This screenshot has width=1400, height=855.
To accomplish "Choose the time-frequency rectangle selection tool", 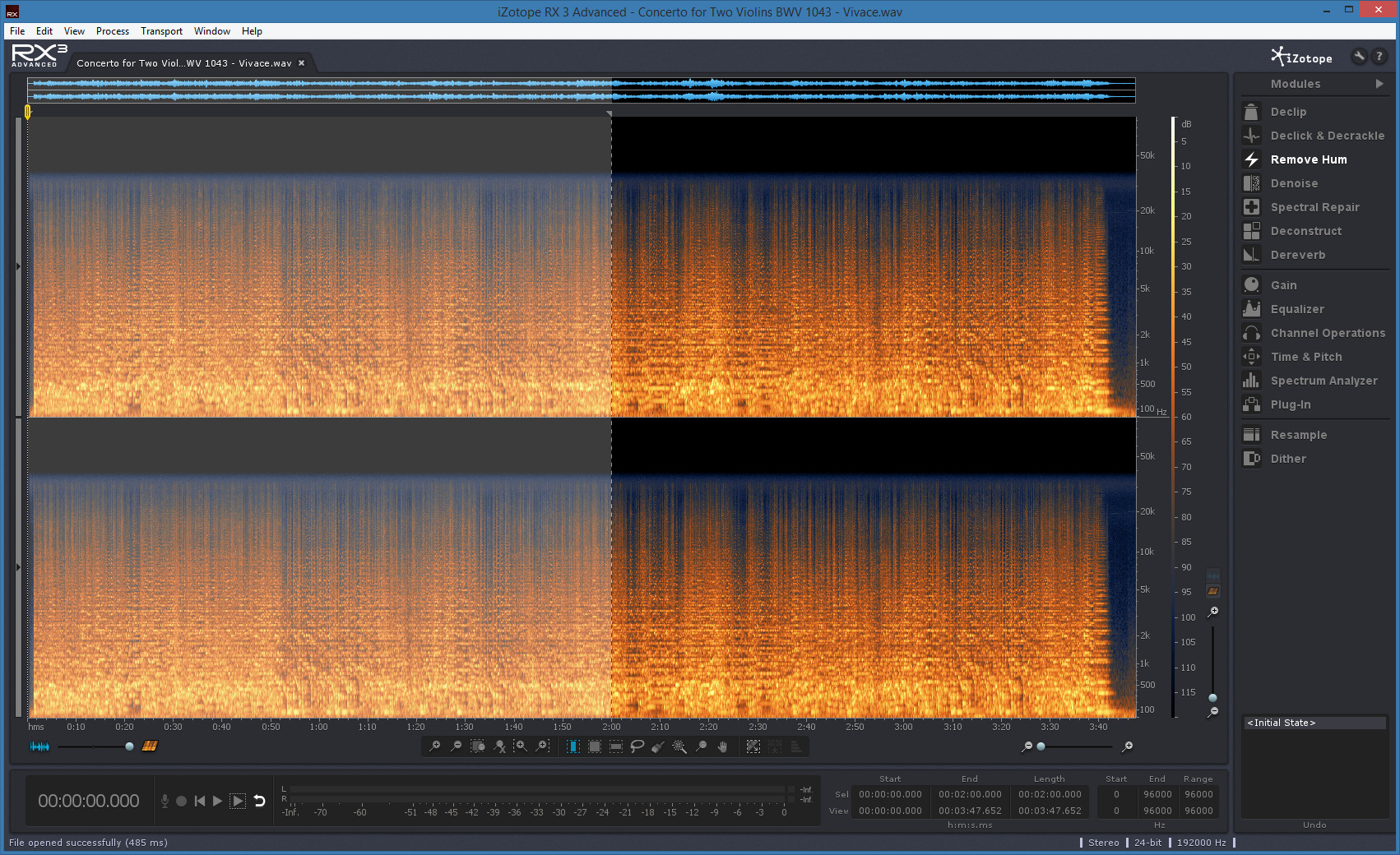I will click(594, 746).
